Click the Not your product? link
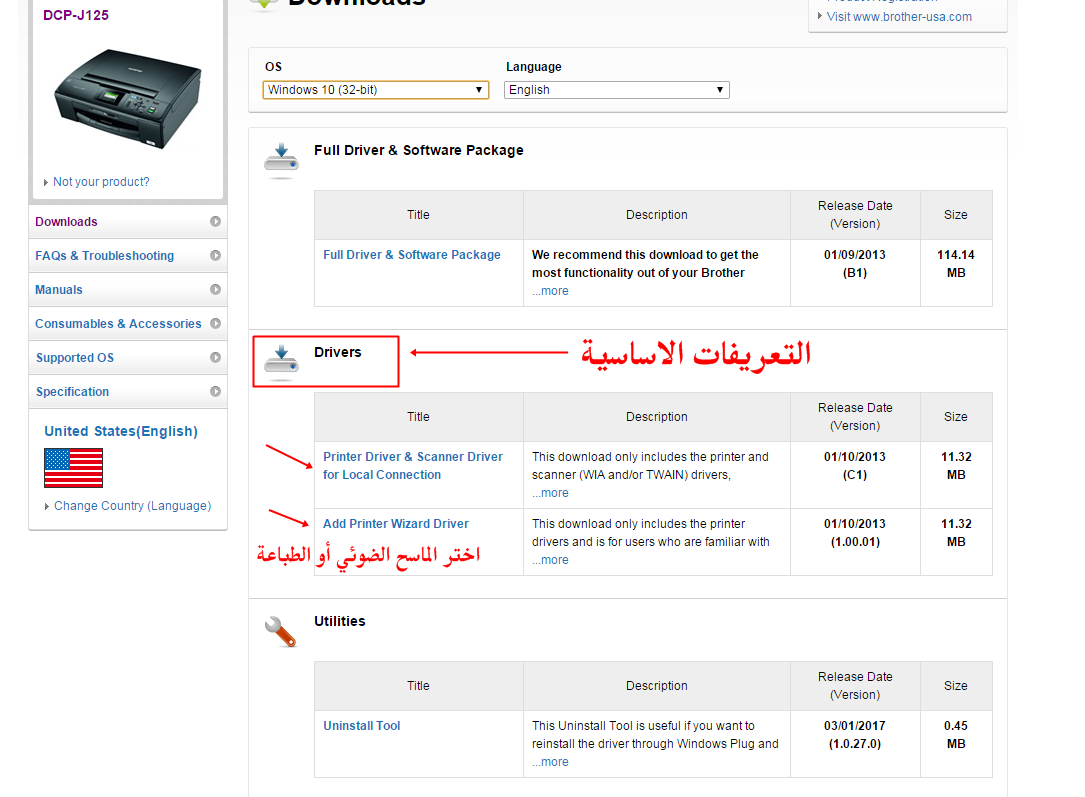Screen dimensions: 1085x797 click(101, 182)
